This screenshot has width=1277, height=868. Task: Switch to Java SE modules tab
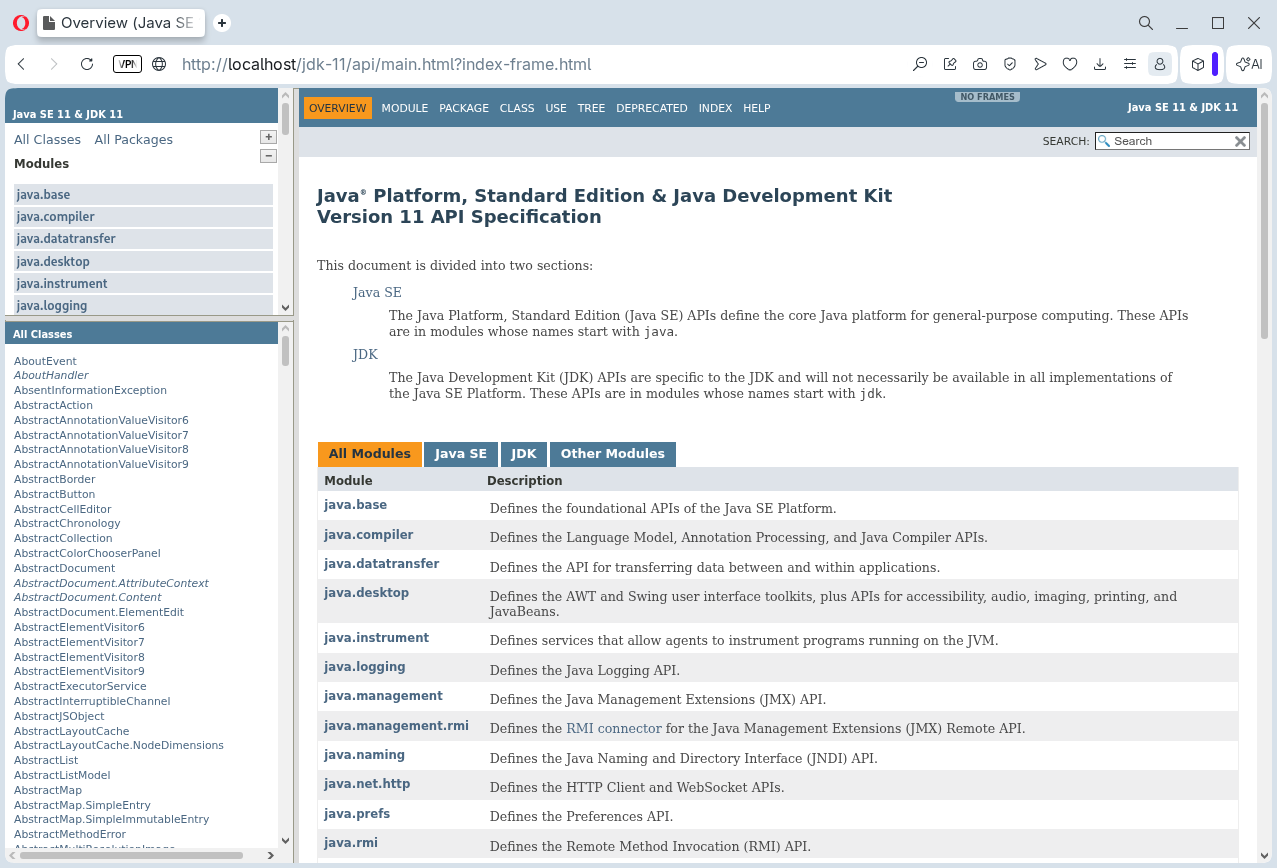(x=461, y=454)
